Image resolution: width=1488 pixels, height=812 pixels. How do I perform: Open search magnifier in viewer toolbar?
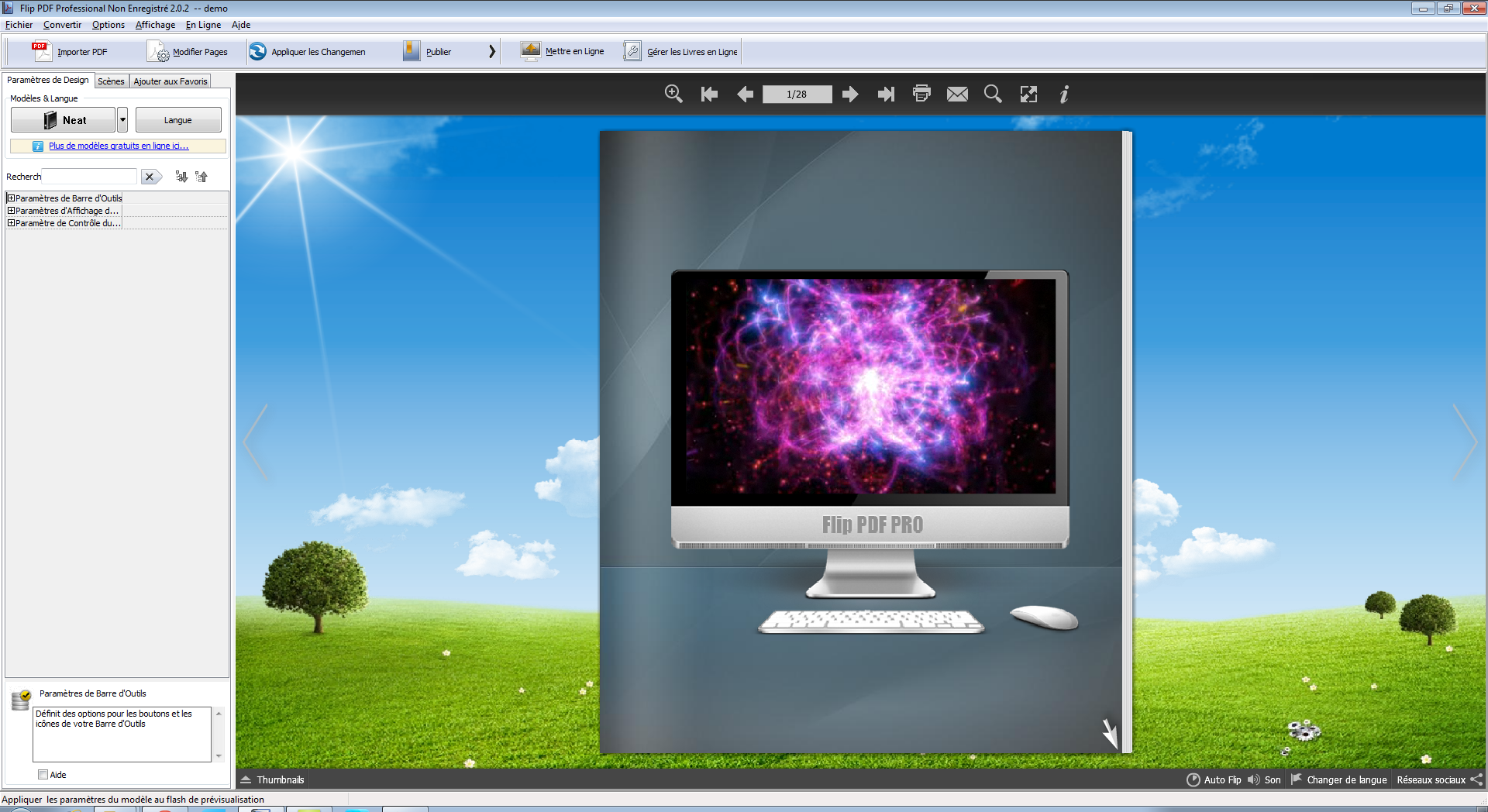pyautogui.click(x=993, y=94)
